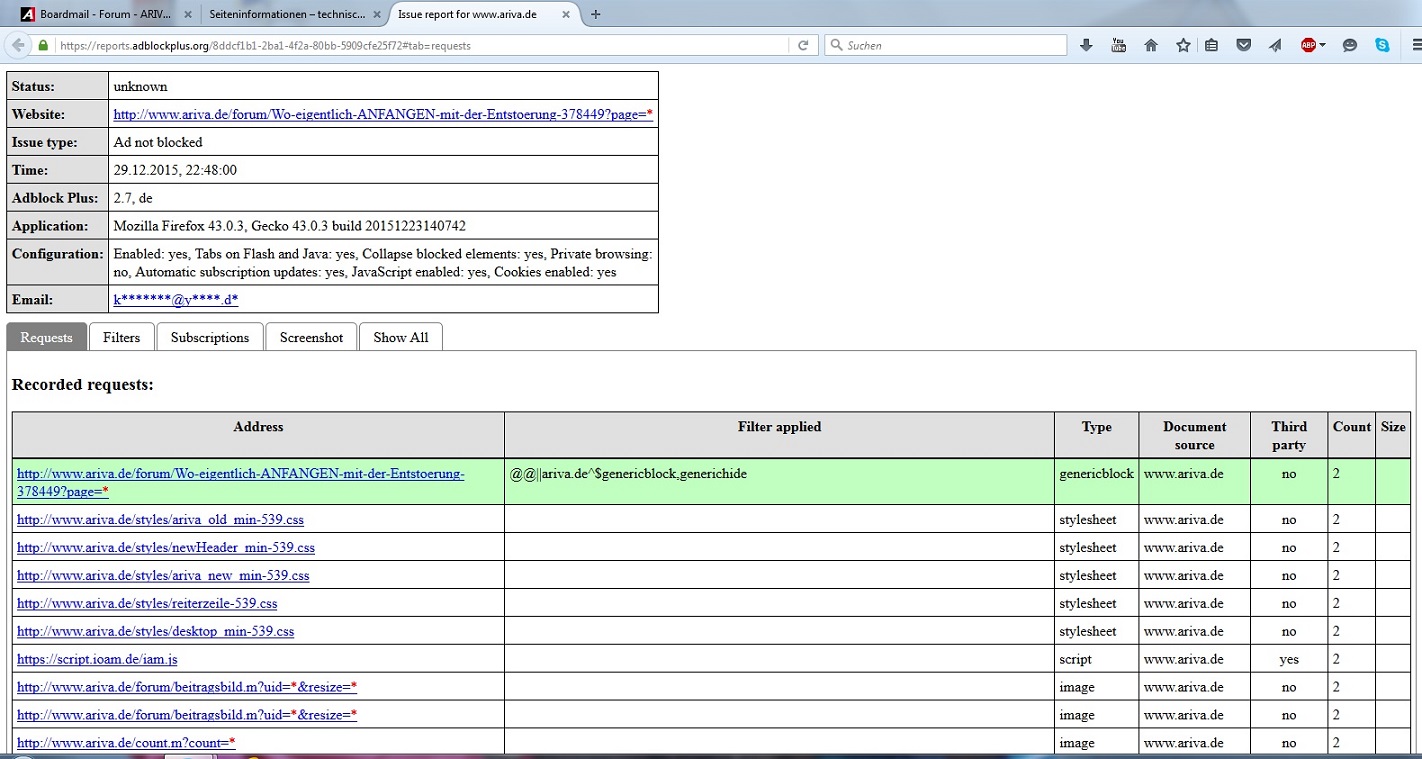This screenshot has width=1422, height=759.
Task: Show bookmarks list icon
Action: point(1211,45)
